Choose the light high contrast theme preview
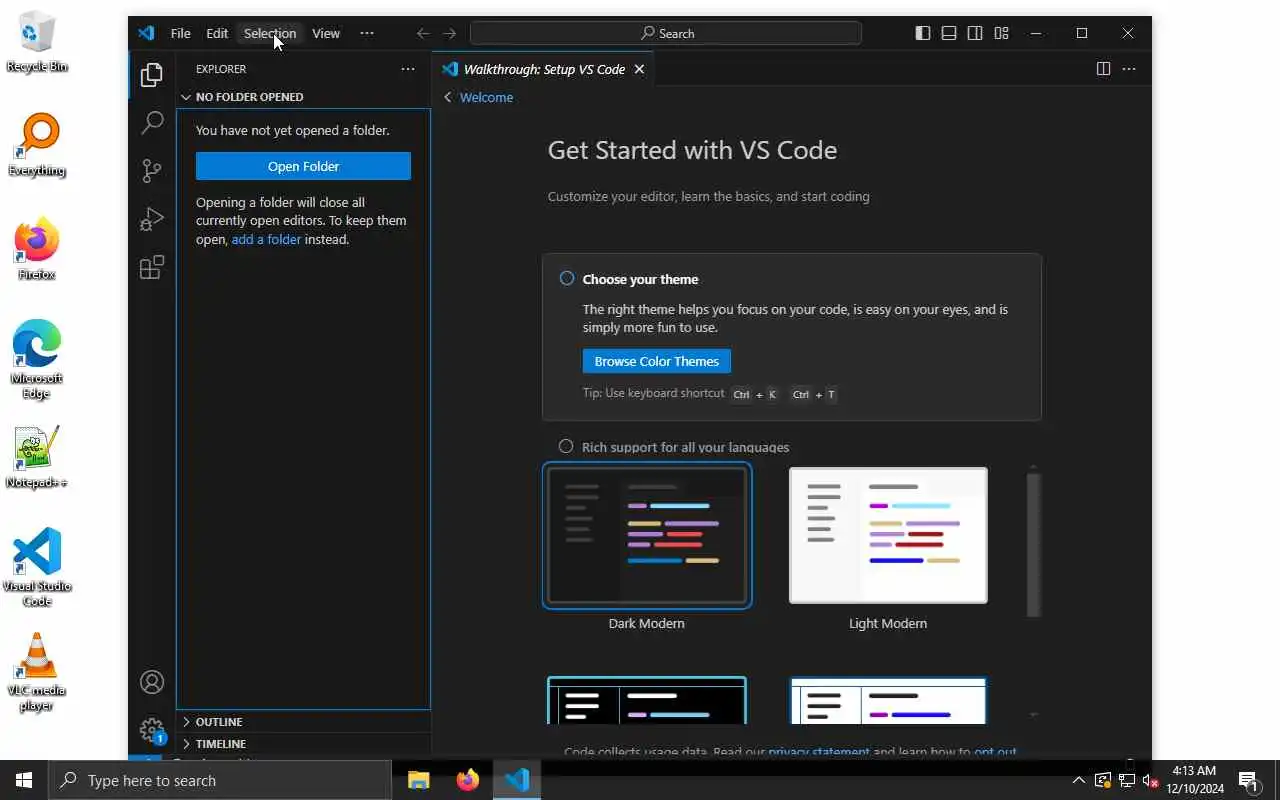This screenshot has height=800, width=1280. tap(888, 701)
